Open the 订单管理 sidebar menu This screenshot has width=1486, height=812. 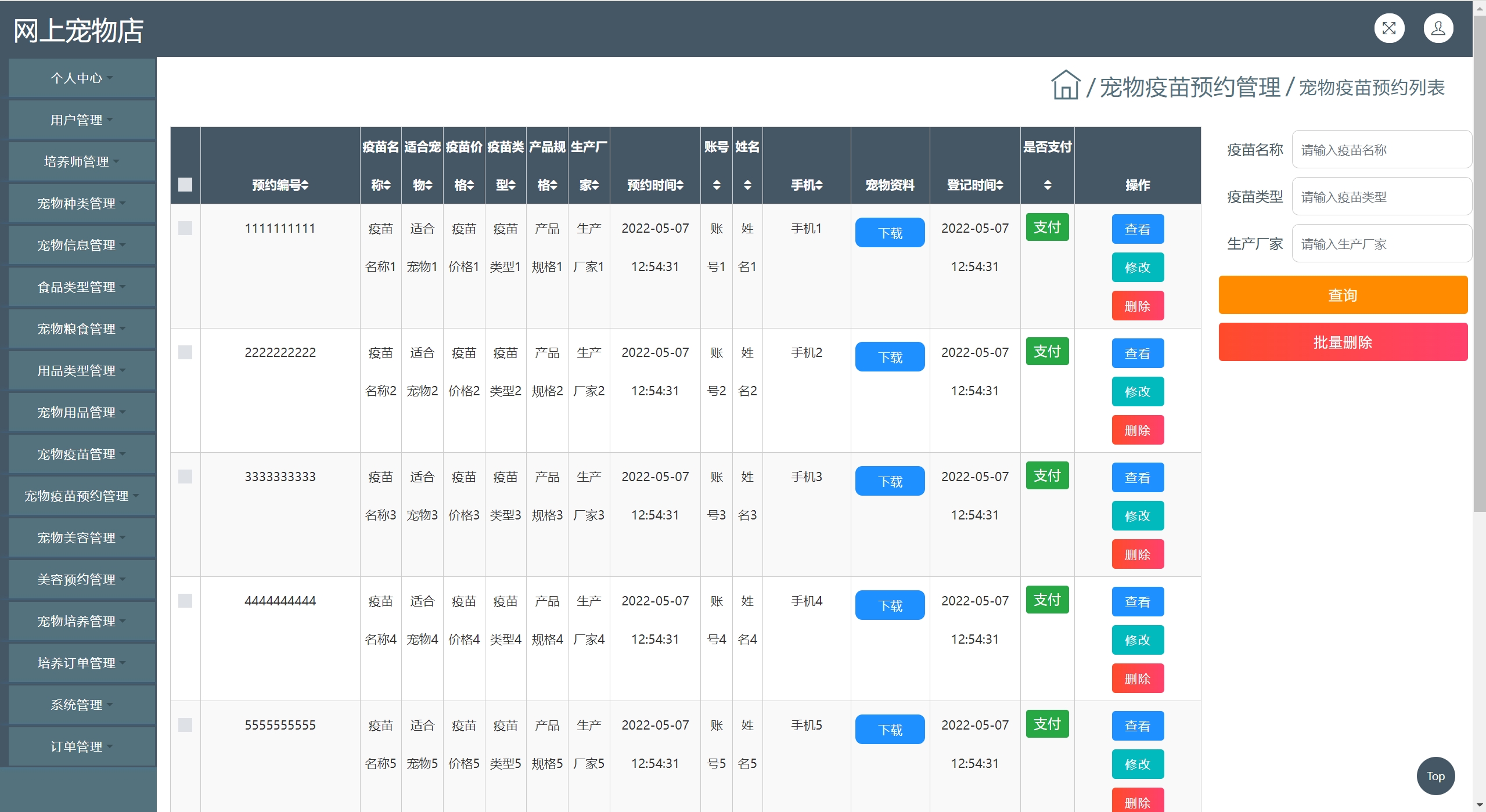coord(81,746)
